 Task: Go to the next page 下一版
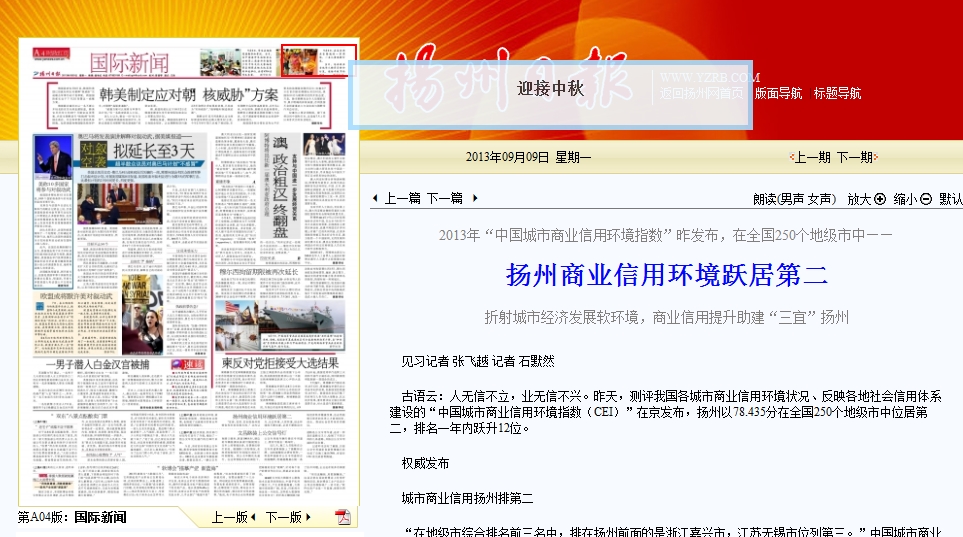[284, 517]
